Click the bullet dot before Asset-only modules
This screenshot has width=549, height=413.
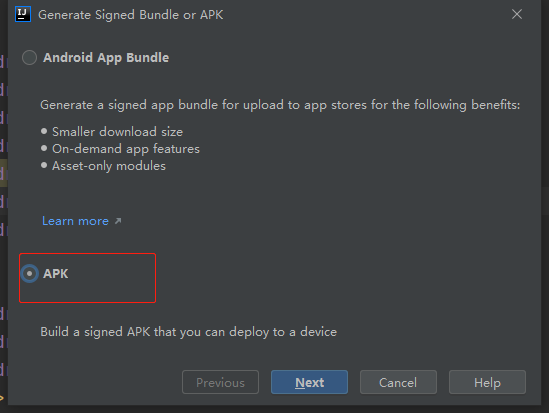click(44, 165)
